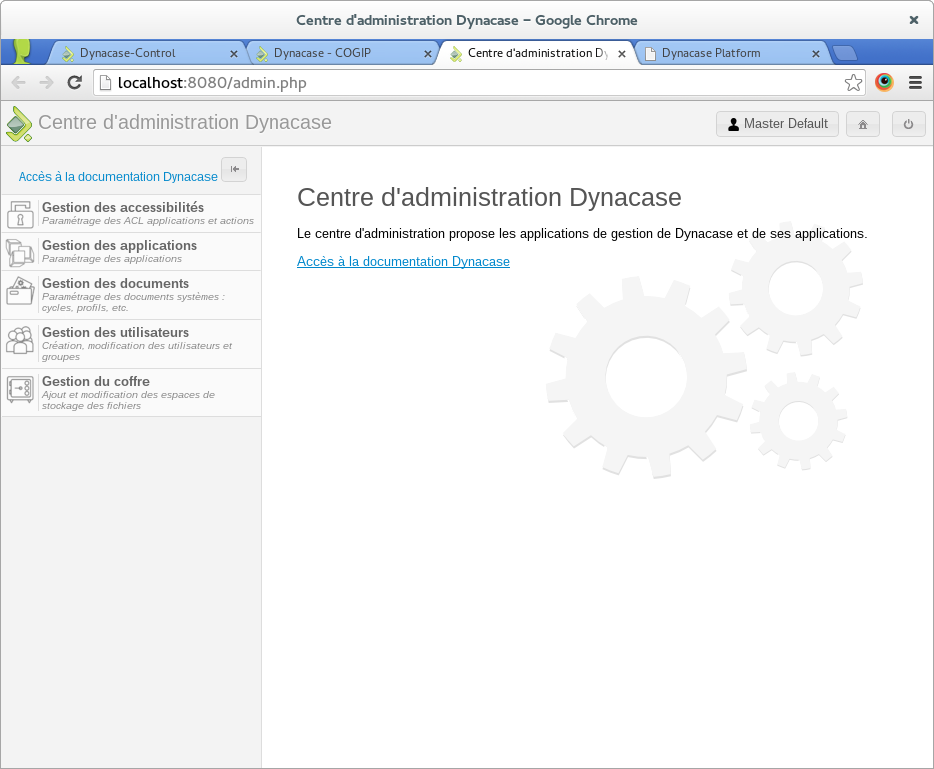Reload the page with refresh icon
Image resolution: width=934 pixels, height=769 pixels.
(x=74, y=82)
